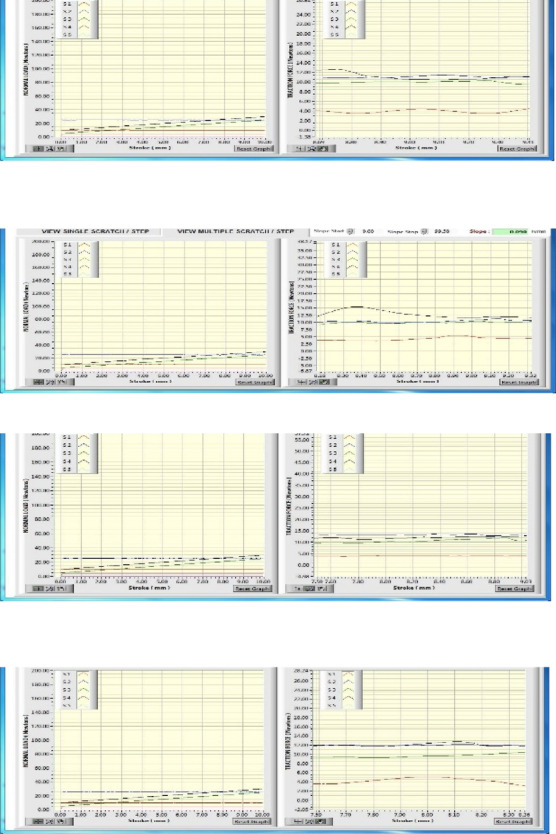Select cursor tool under topmost normal load graph

[38, 149]
